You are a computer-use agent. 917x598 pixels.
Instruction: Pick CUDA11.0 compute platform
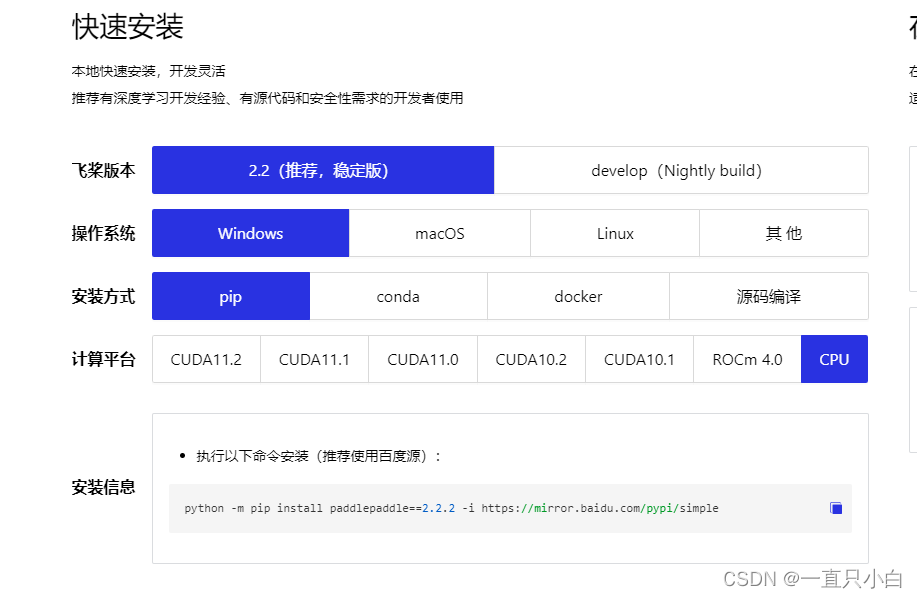(423, 359)
